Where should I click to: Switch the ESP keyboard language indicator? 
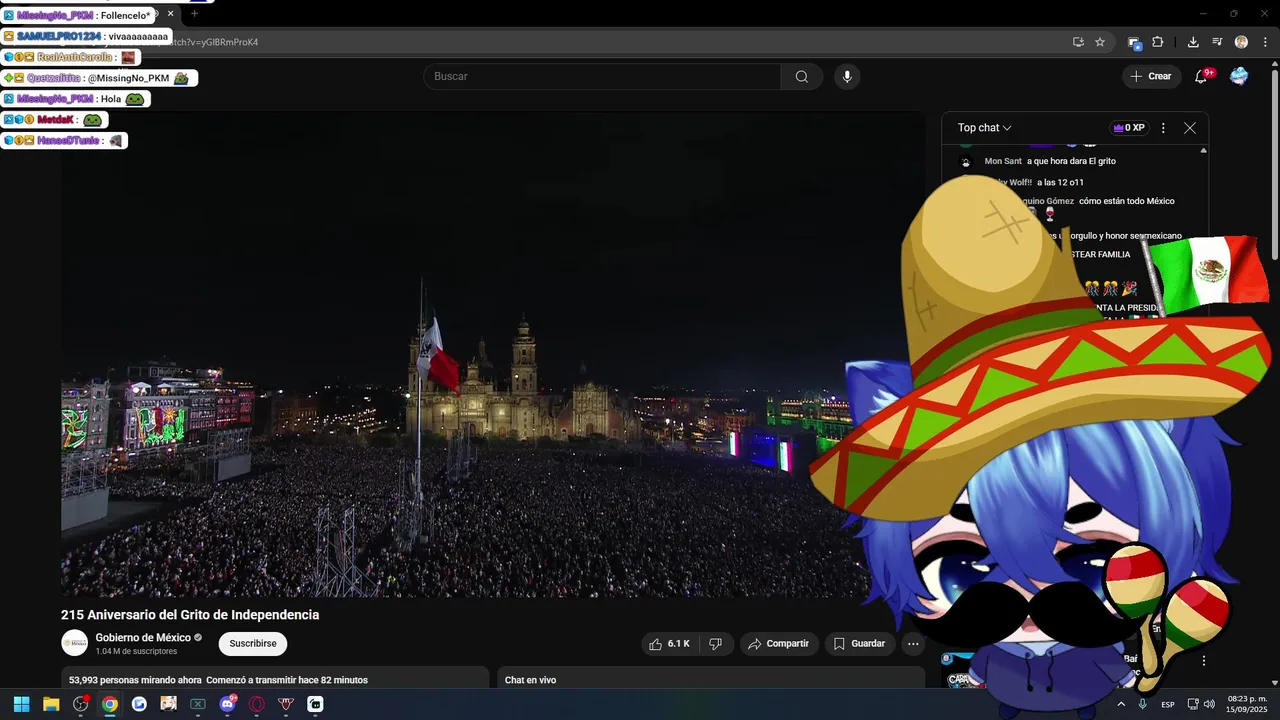click(x=1168, y=704)
